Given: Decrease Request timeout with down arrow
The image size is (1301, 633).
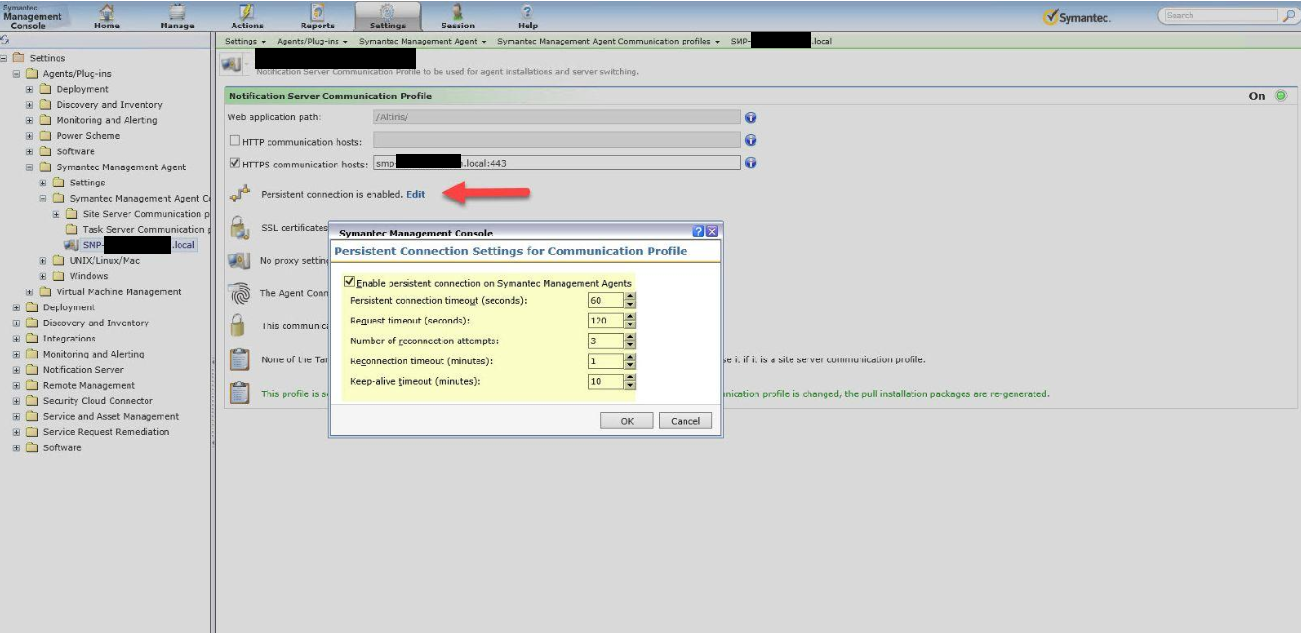Looking at the screenshot, I should [630, 325].
